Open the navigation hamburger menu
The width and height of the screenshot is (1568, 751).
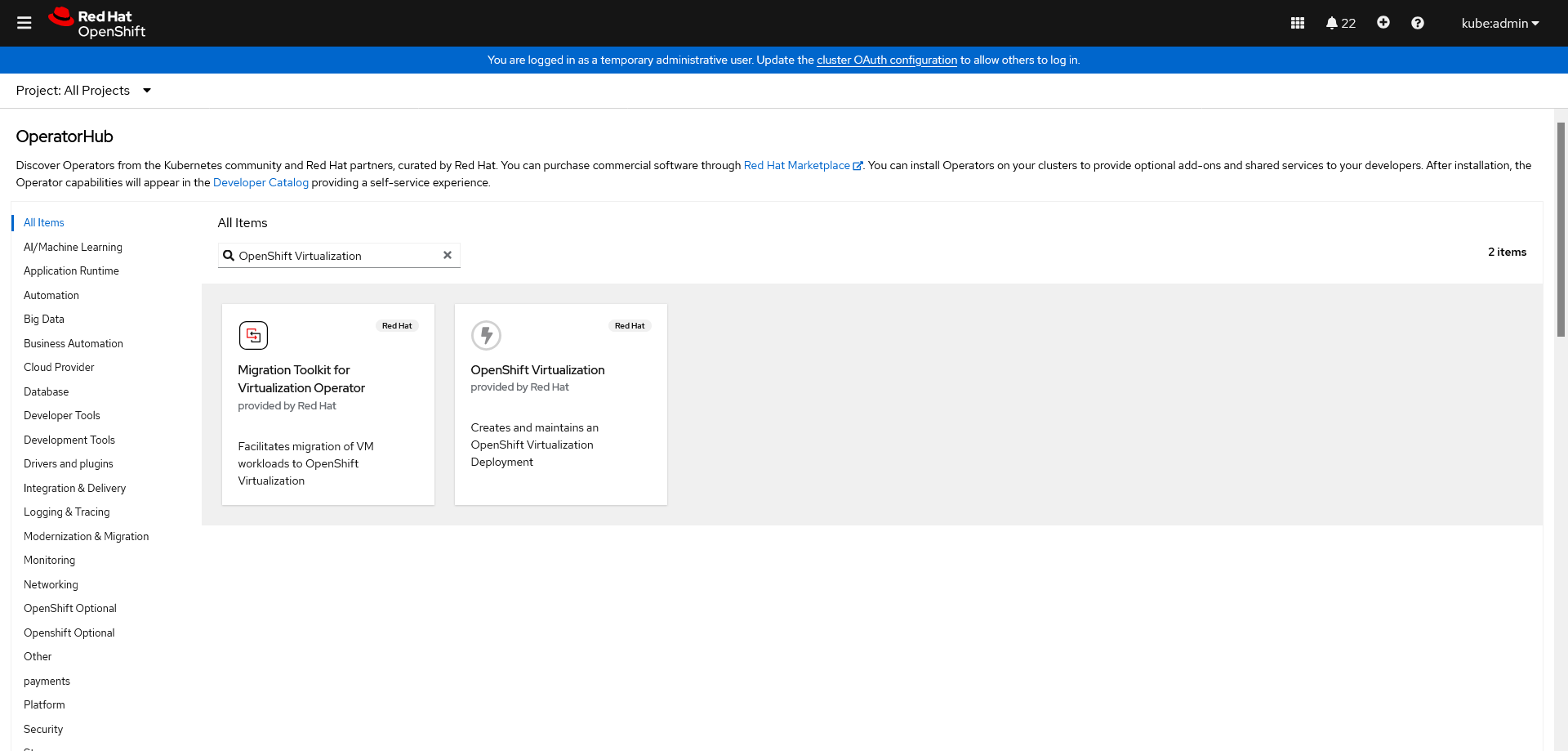pyautogui.click(x=24, y=23)
